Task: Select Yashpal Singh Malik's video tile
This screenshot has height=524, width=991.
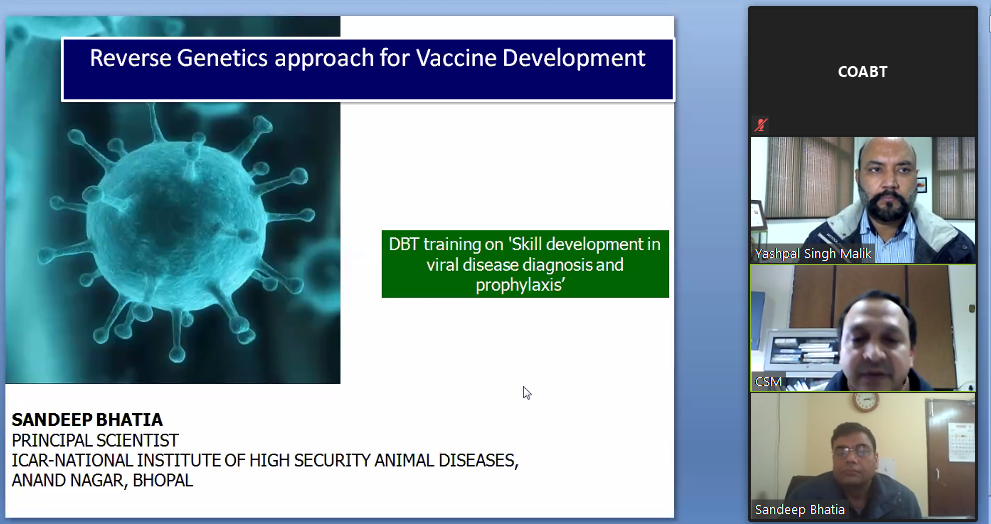Action: click(x=863, y=200)
